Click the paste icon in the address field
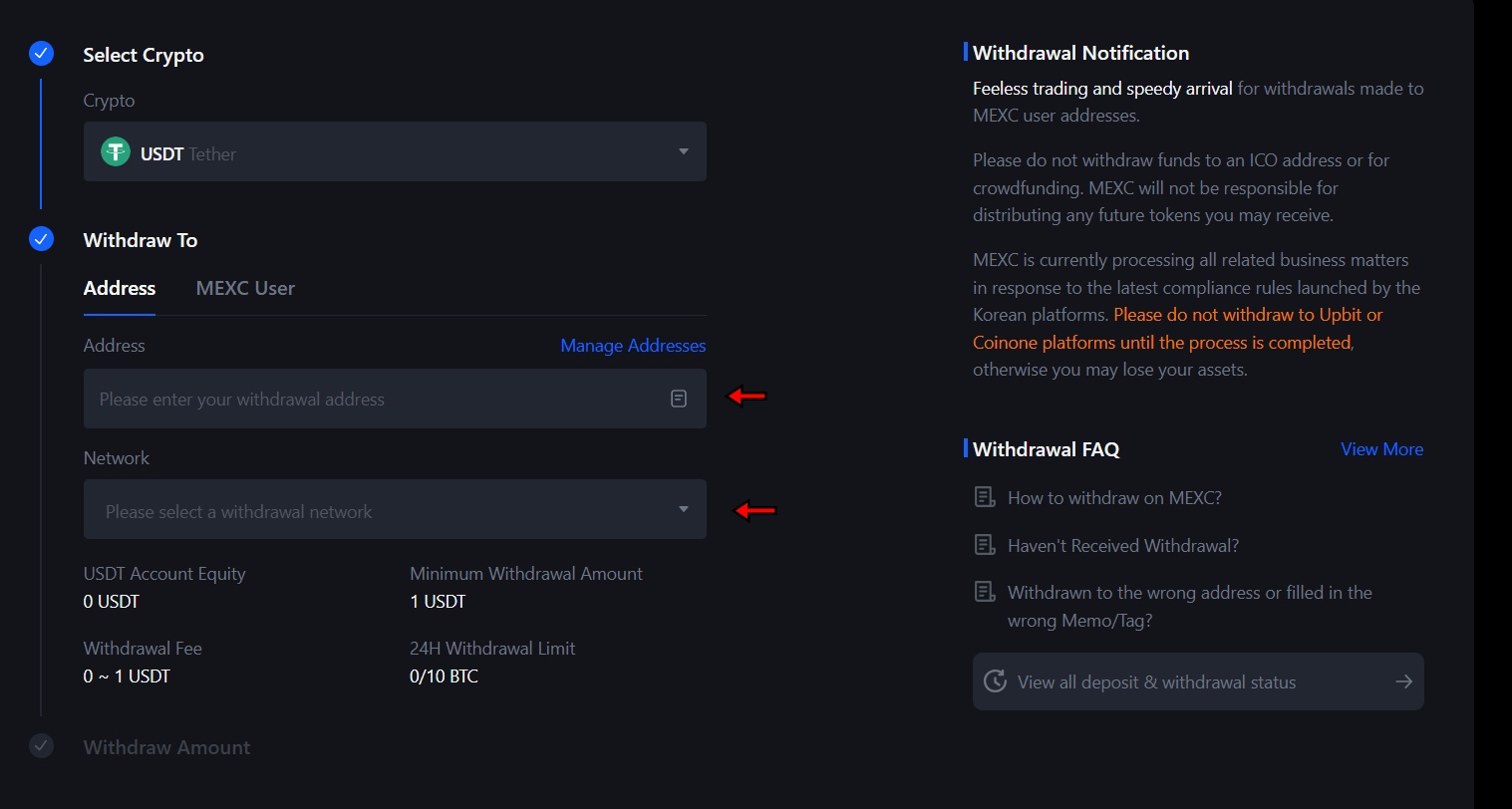This screenshot has height=809, width=1512. click(x=679, y=398)
